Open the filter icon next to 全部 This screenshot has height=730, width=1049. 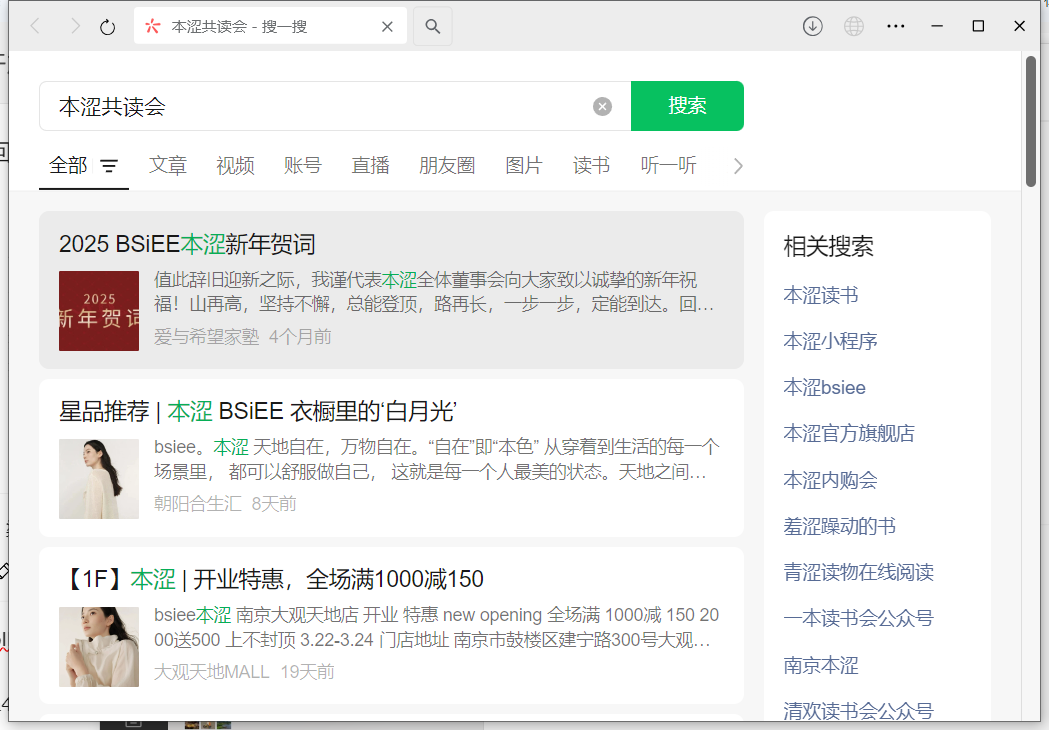[109, 165]
